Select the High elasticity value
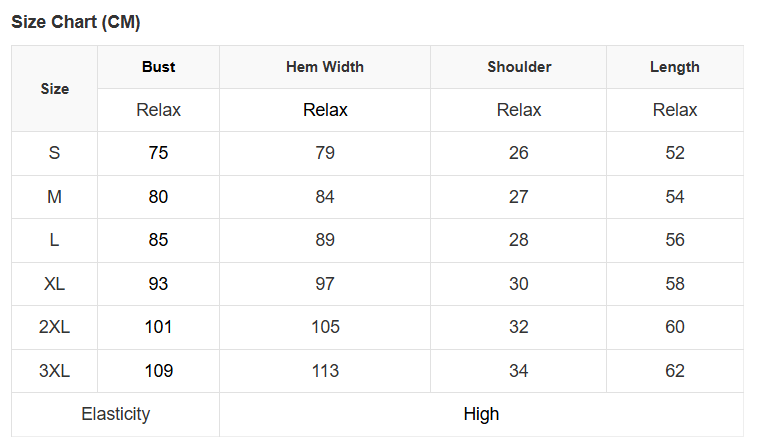This screenshot has width=760, height=440. [x=481, y=414]
